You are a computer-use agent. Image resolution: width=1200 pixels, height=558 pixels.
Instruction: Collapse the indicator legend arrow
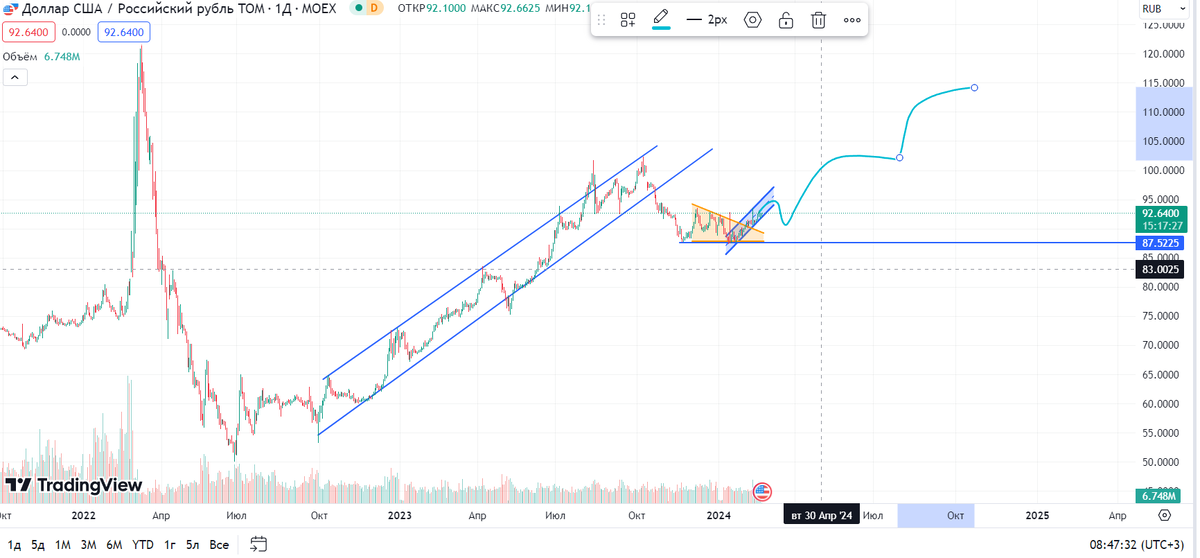click(x=14, y=78)
